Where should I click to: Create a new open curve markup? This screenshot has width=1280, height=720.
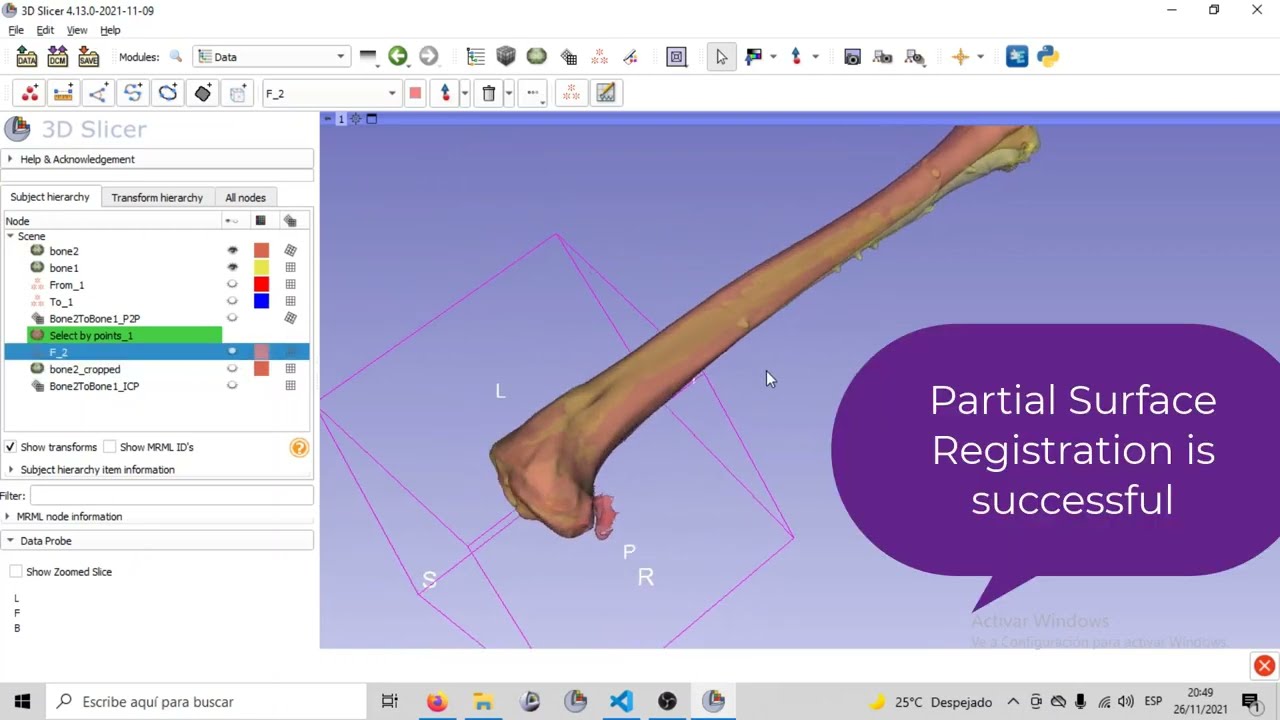[x=133, y=93]
